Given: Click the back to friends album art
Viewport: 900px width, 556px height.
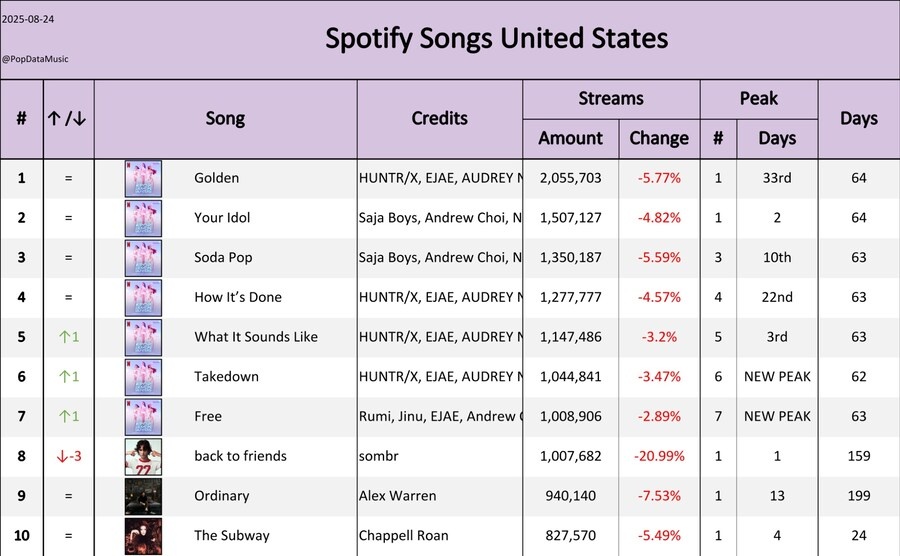Looking at the screenshot, I should click(x=143, y=456).
